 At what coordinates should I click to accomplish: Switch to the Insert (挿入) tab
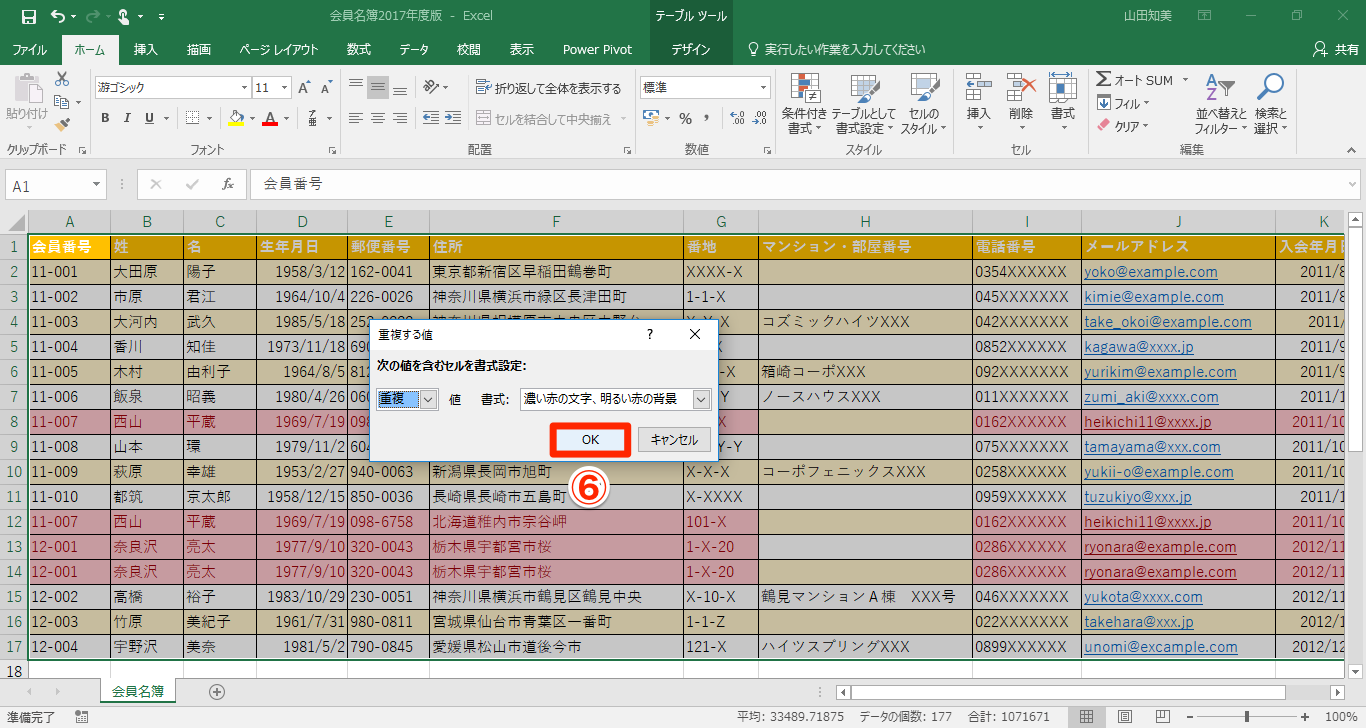click(146, 50)
